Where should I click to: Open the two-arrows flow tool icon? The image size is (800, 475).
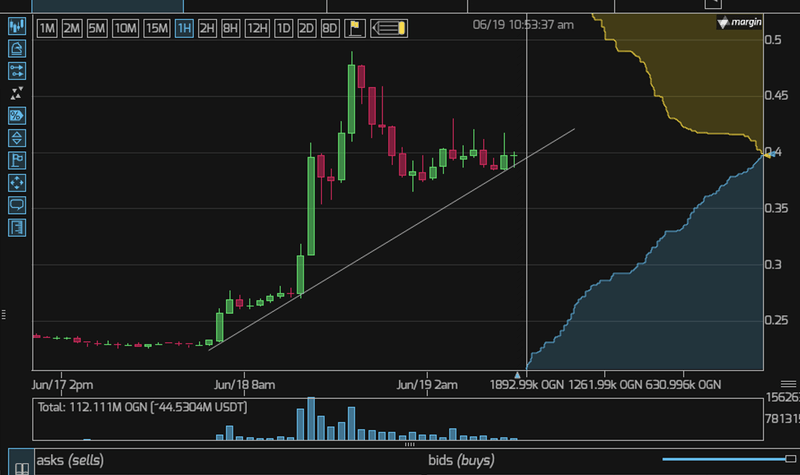[x=17, y=71]
